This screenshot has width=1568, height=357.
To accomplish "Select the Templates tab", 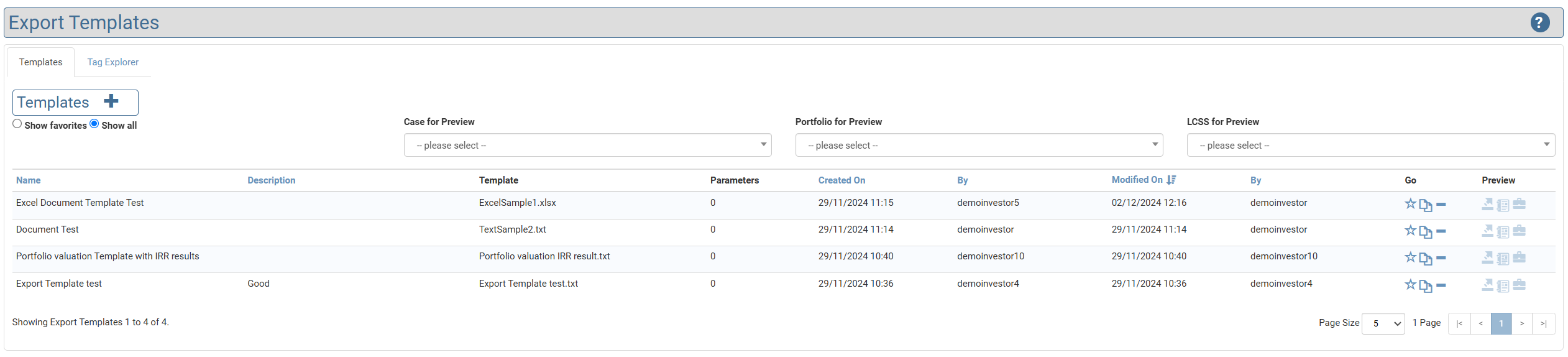I will pyautogui.click(x=40, y=62).
